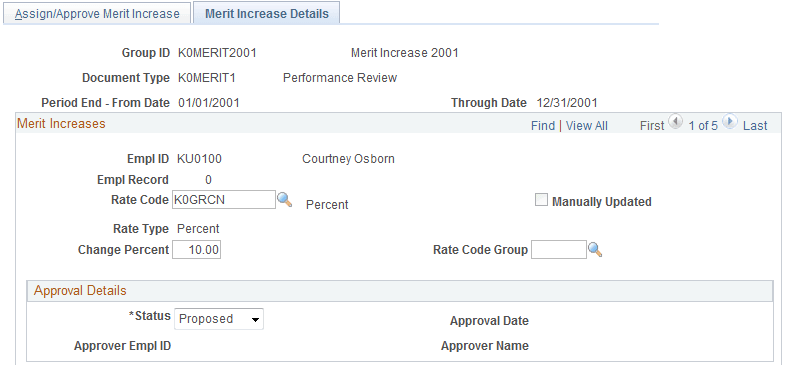Image resolution: width=808 pixels, height=365 pixels.
Task: Select the Document Type value K0MERIT1
Action: pos(207,78)
